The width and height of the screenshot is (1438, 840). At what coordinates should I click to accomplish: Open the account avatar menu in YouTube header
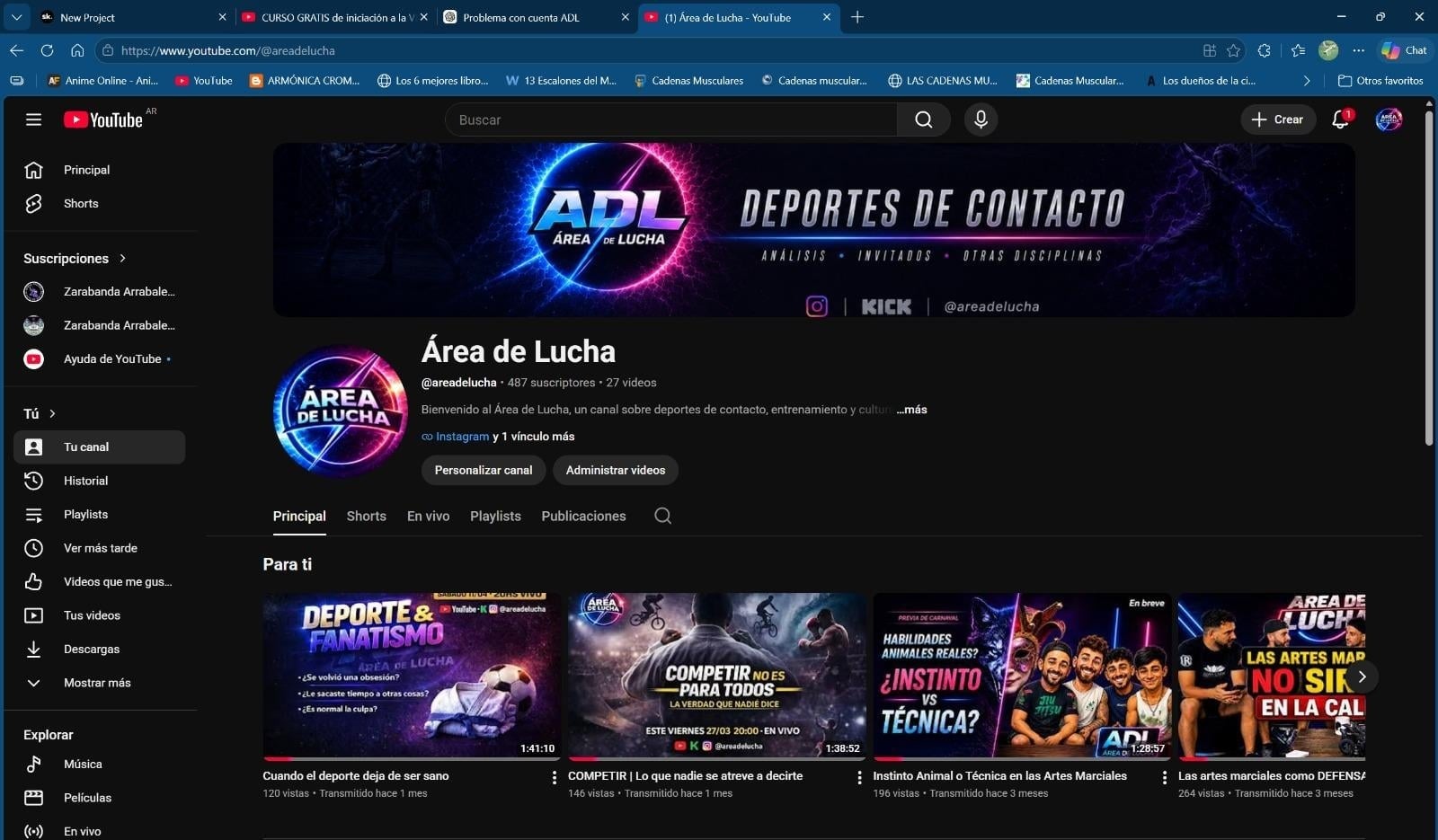tap(1389, 119)
